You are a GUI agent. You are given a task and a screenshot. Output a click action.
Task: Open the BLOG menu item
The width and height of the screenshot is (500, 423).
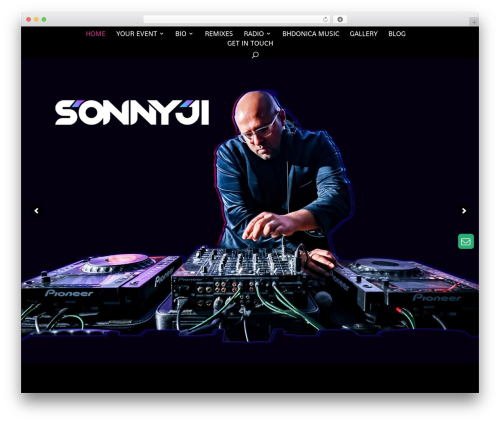click(397, 34)
